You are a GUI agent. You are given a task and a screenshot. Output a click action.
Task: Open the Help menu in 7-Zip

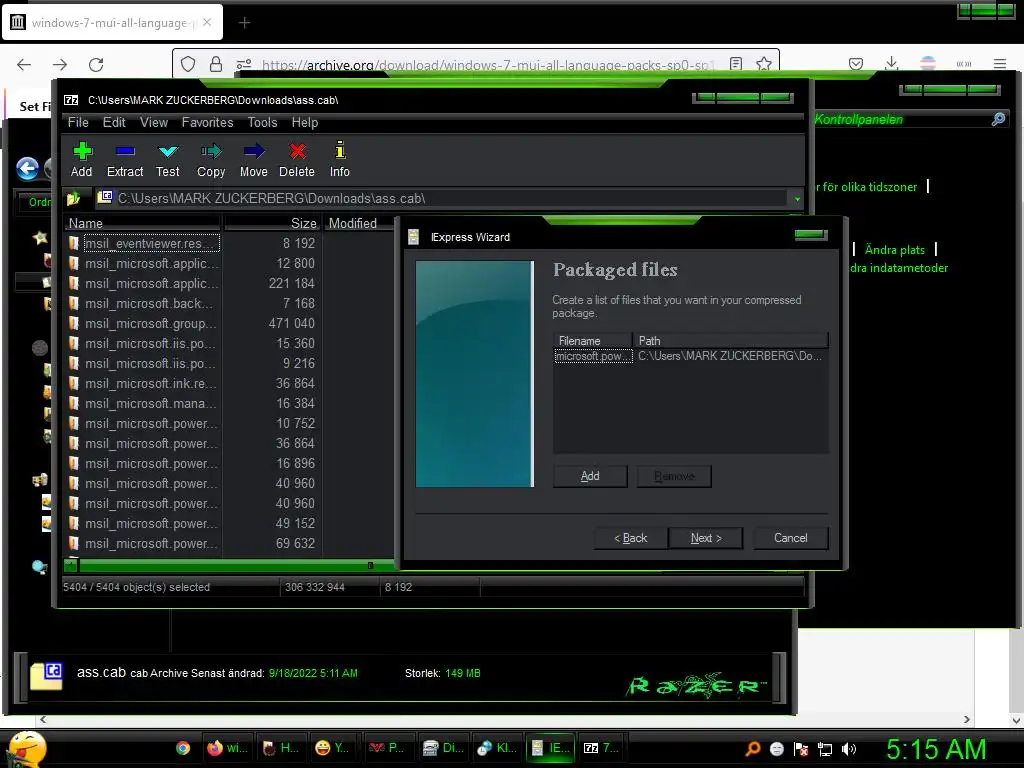(304, 122)
